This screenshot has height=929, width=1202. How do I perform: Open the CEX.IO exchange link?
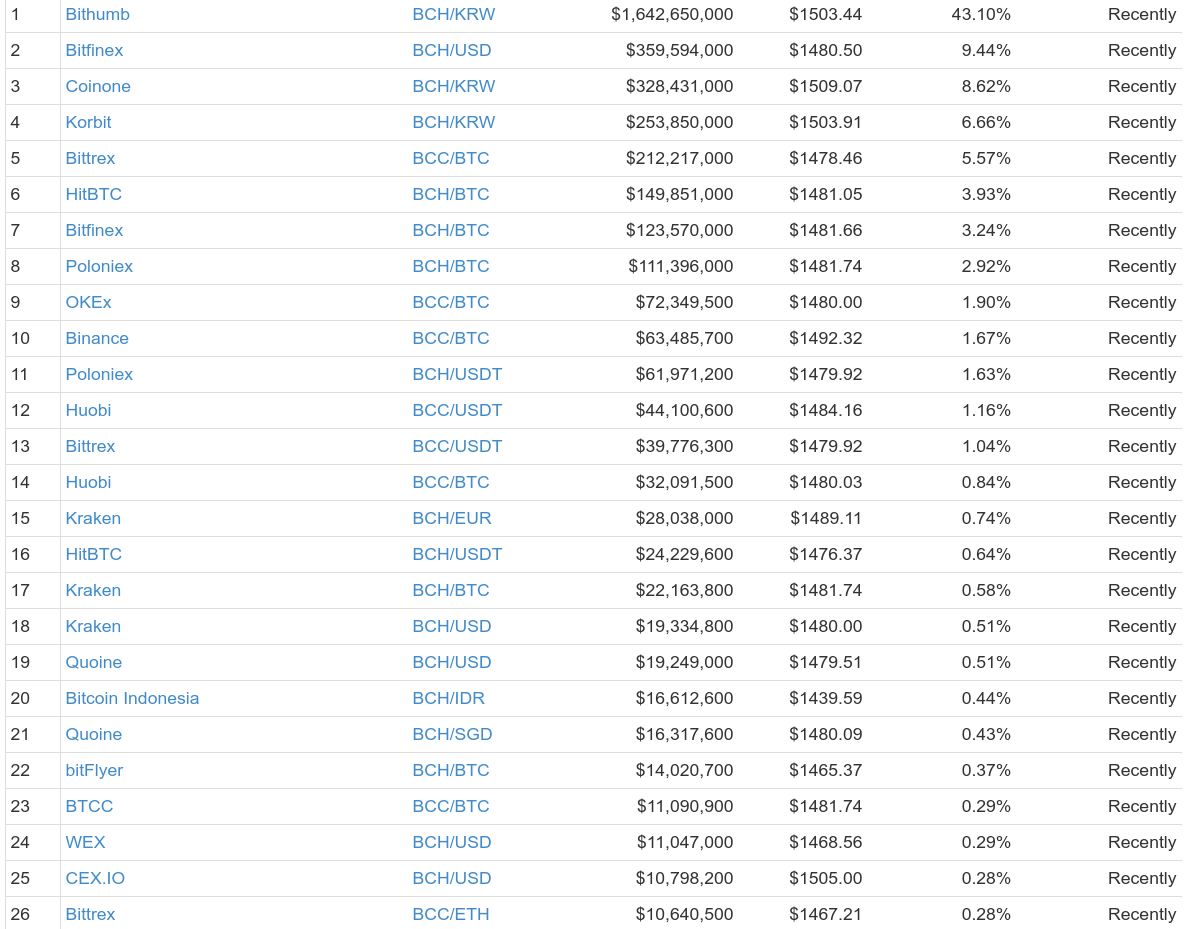95,878
